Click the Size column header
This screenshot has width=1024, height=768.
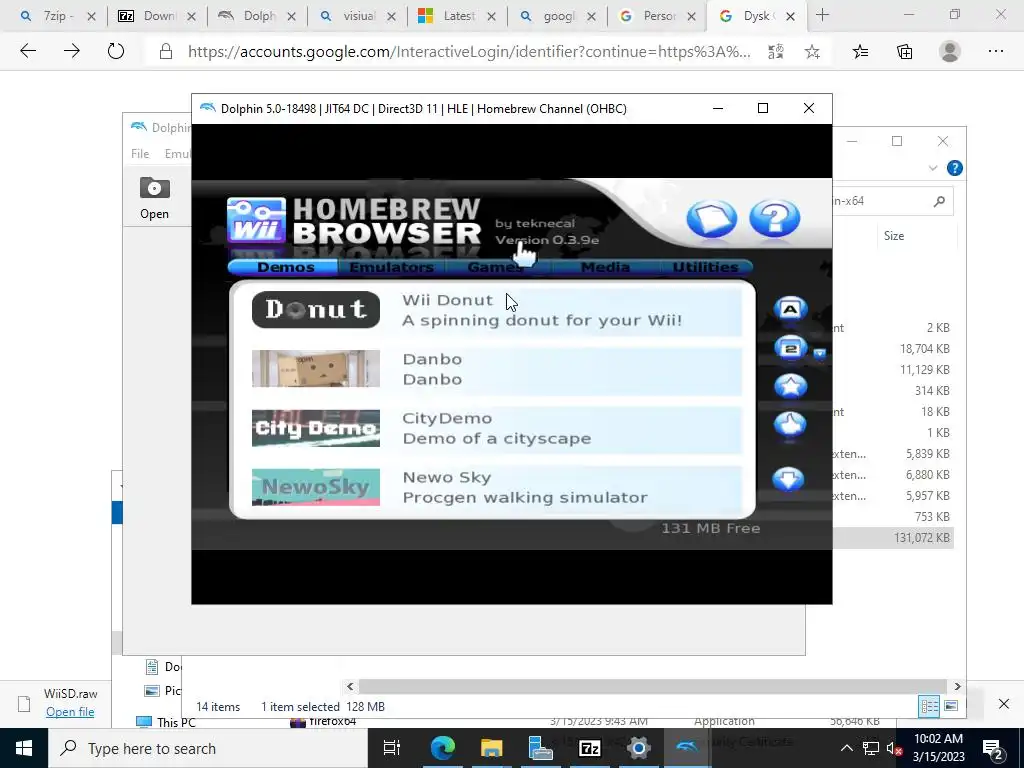click(893, 236)
